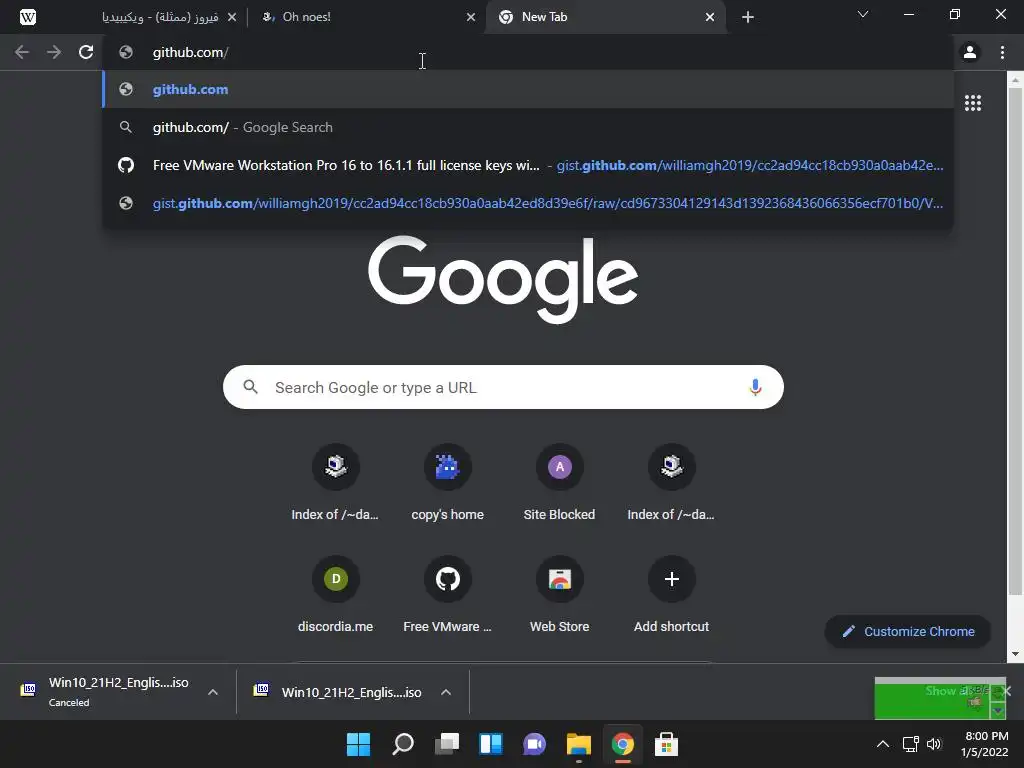Open the Web Store shortcut

(559, 594)
